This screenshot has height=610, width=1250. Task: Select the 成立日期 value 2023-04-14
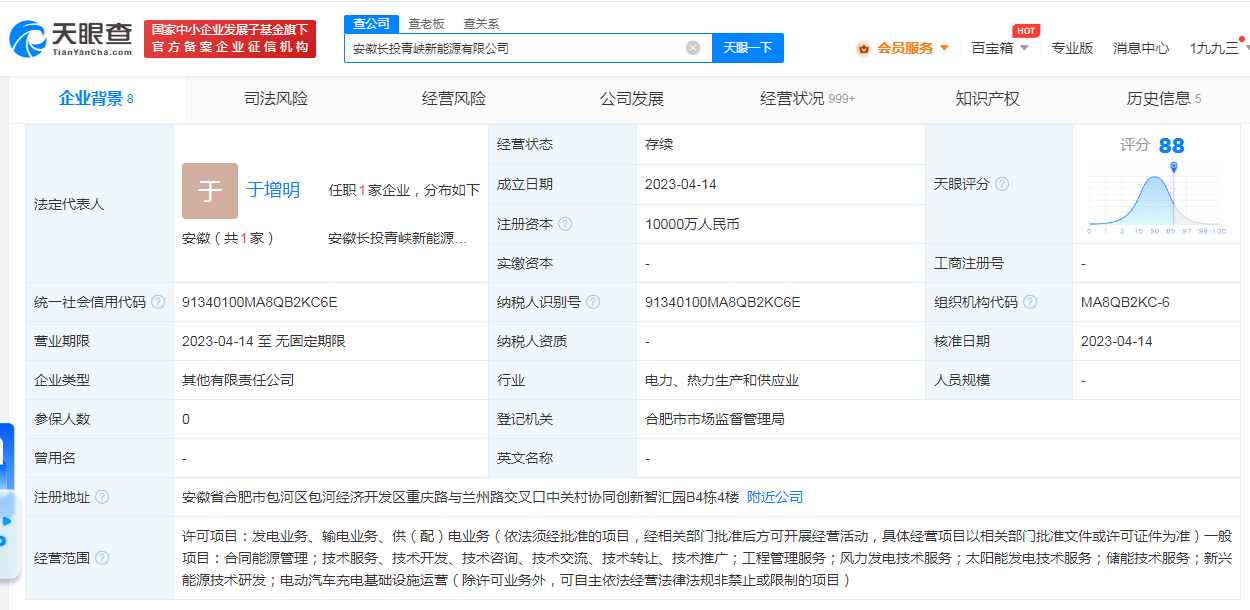(x=681, y=184)
